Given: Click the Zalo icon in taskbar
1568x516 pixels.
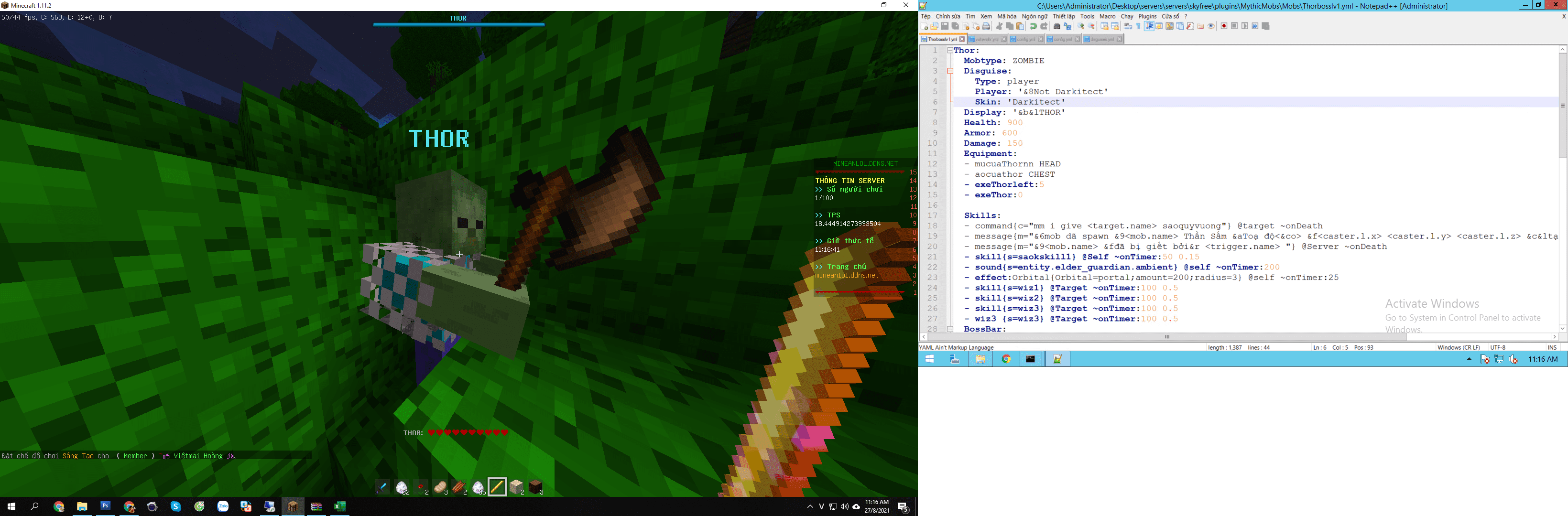Looking at the screenshot, I should pyautogui.click(x=223, y=506).
